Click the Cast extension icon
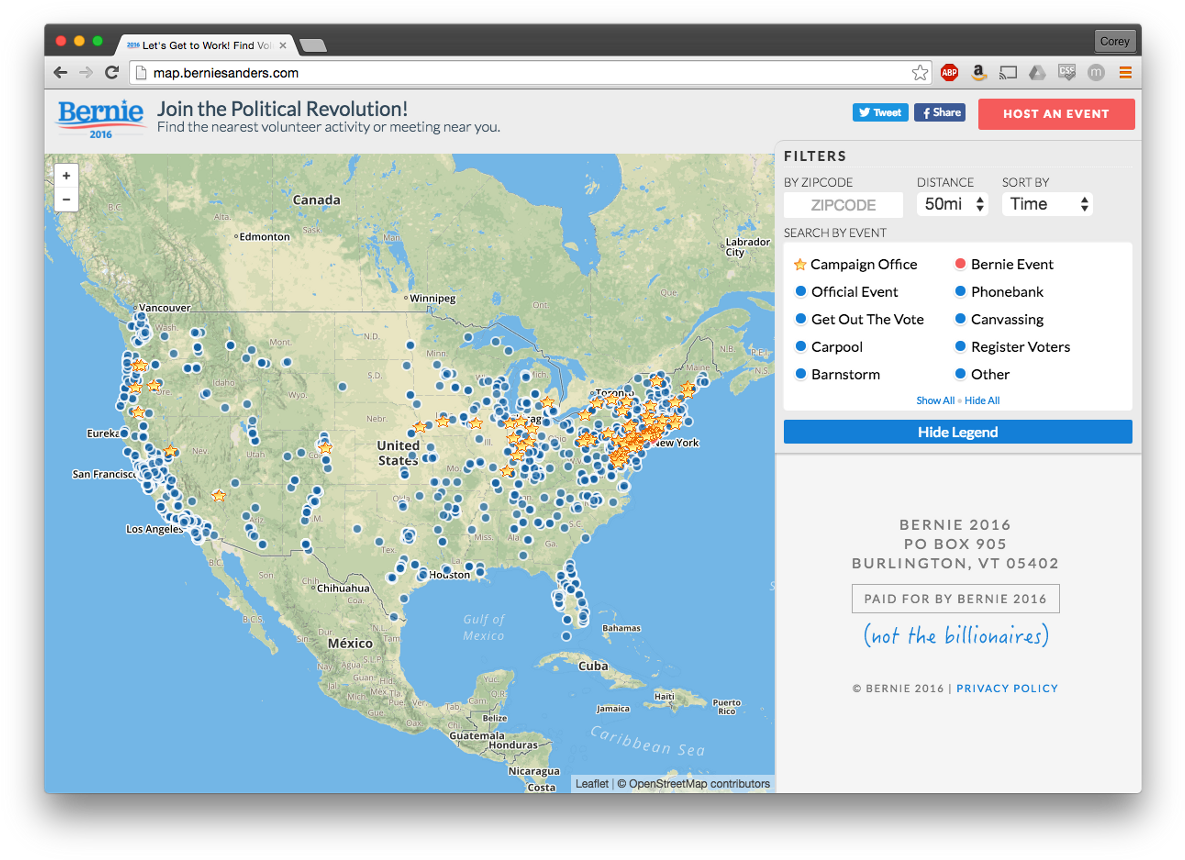Screen dimensions: 1185x860 1008,73
